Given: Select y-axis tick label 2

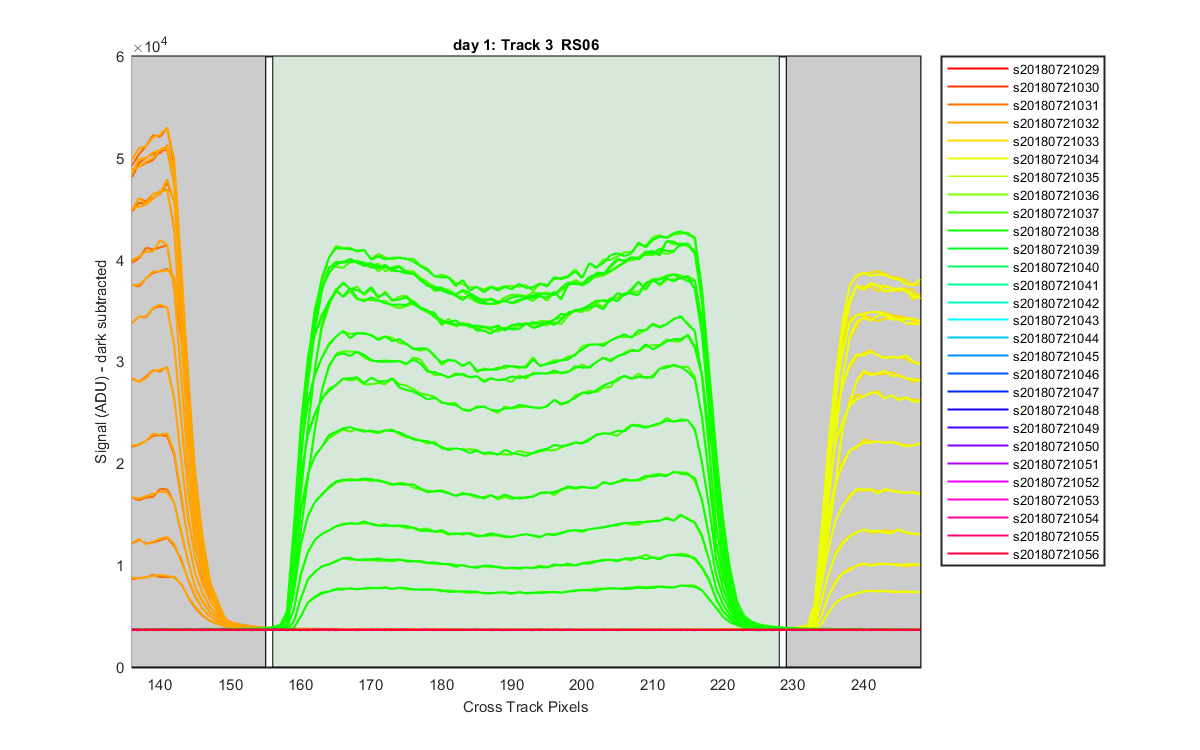Looking at the screenshot, I should 121,464.
